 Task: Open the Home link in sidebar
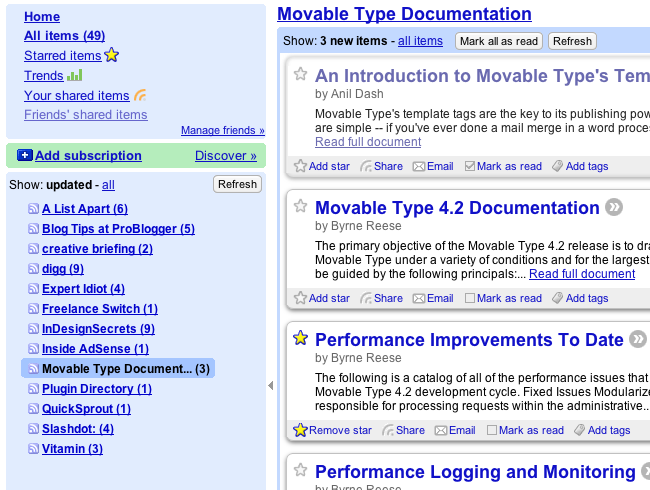point(42,17)
